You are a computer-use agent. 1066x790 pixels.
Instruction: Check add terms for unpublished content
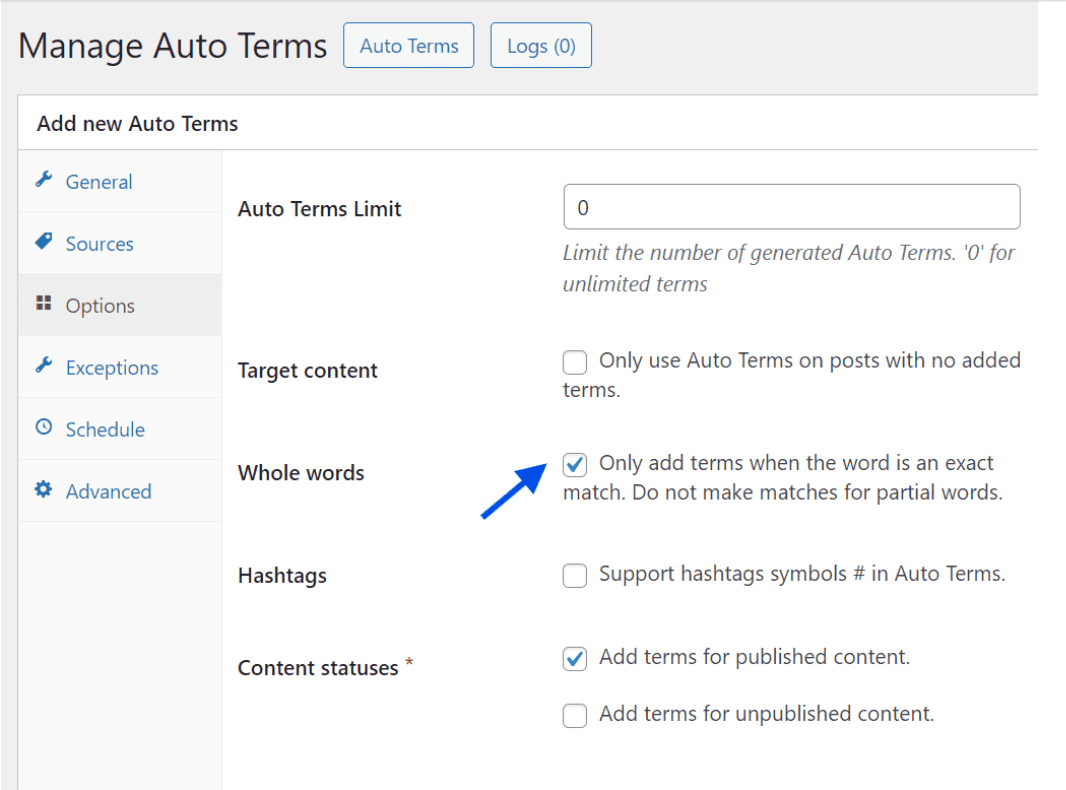tap(574, 715)
